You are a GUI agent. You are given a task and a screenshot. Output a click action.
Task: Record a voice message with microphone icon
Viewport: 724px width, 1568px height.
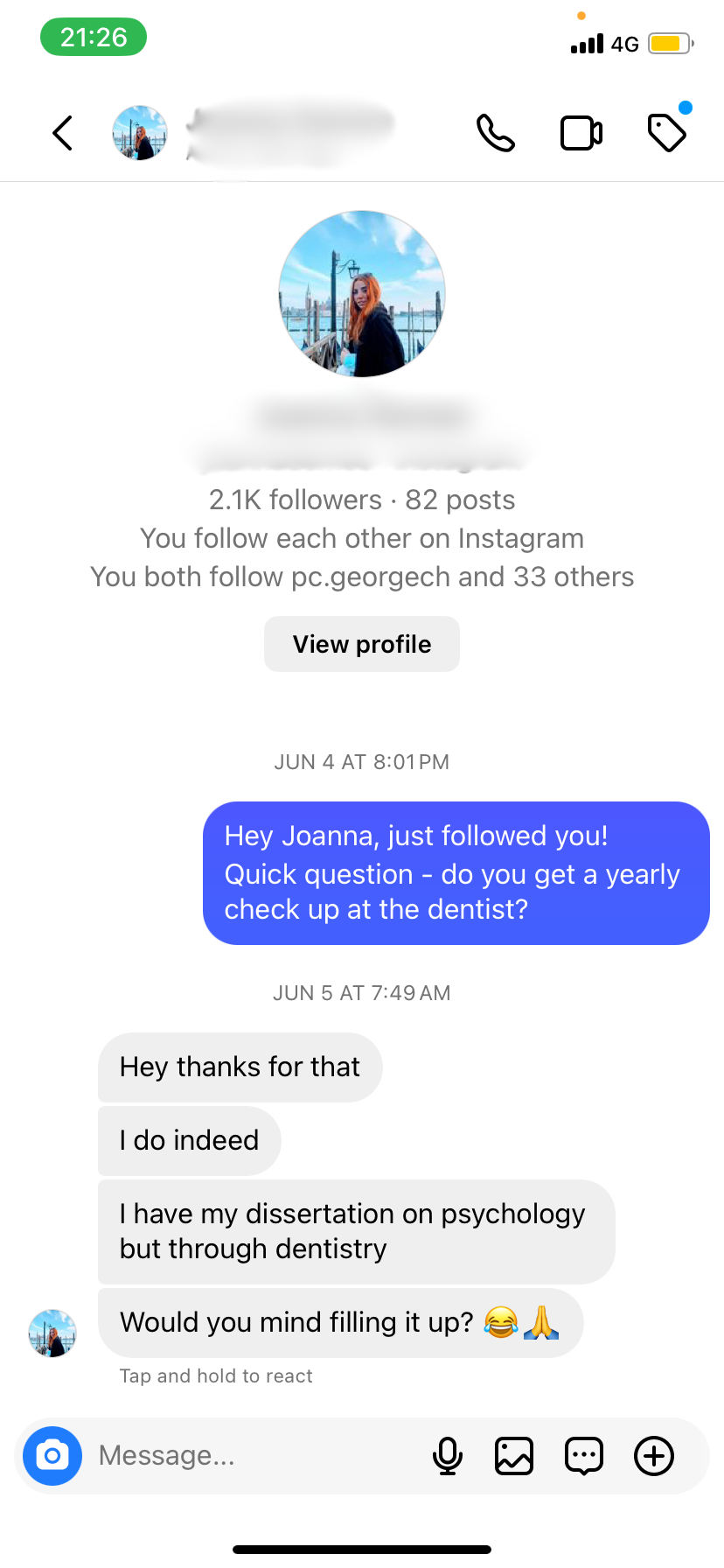(448, 1456)
